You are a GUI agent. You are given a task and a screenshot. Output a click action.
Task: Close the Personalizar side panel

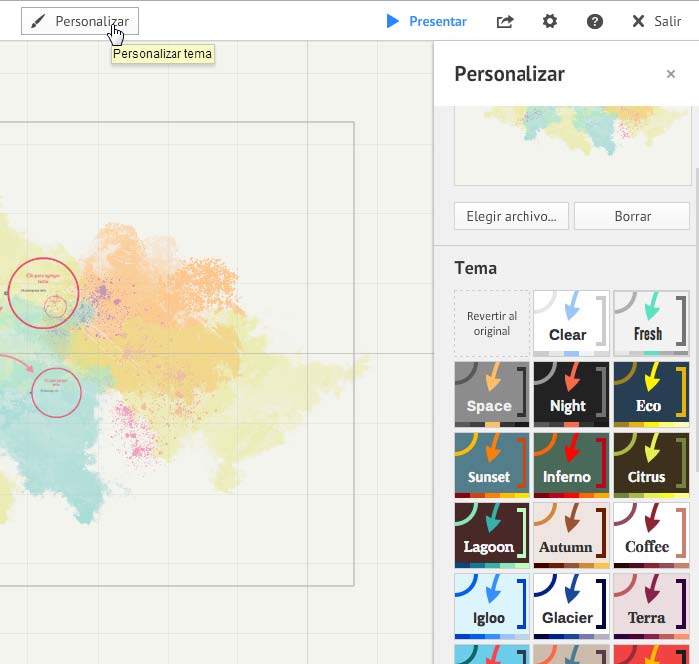click(x=671, y=74)
